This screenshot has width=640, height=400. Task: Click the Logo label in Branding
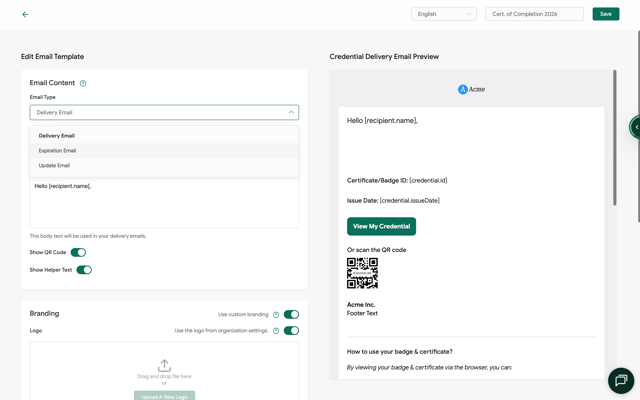point(36,331)
